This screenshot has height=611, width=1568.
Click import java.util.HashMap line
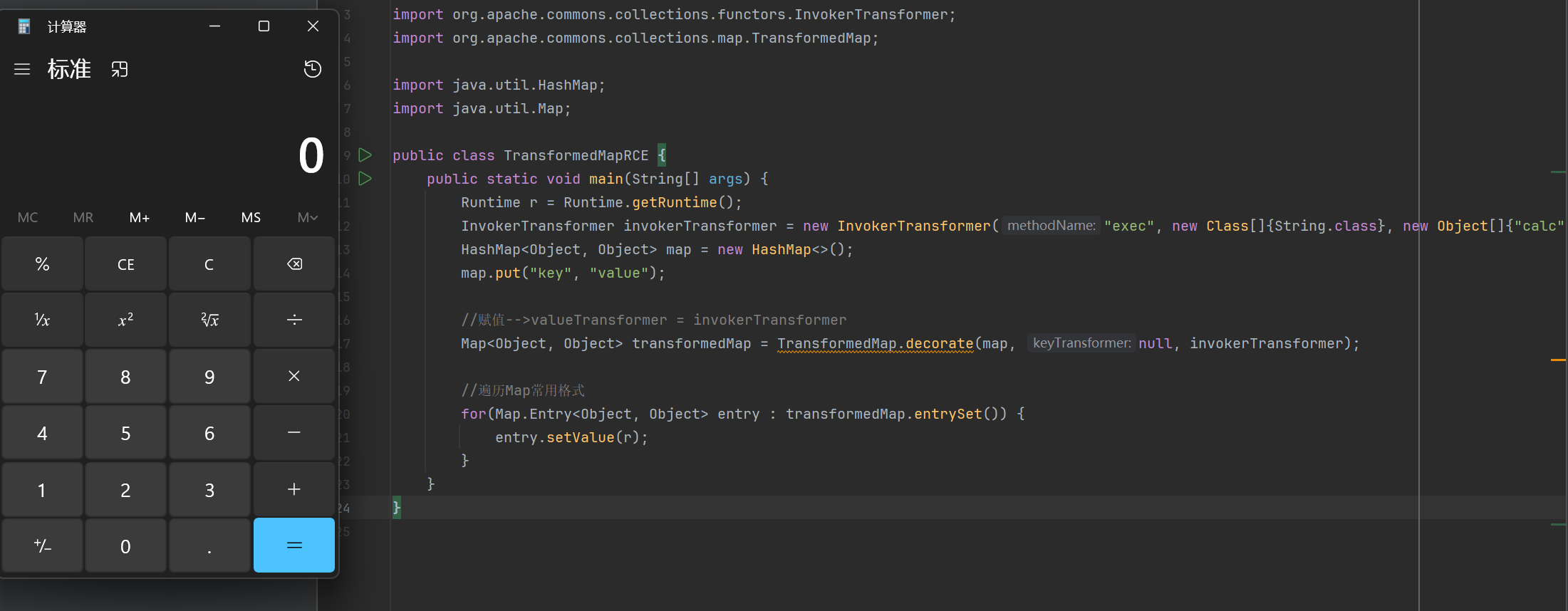(499, 85)
